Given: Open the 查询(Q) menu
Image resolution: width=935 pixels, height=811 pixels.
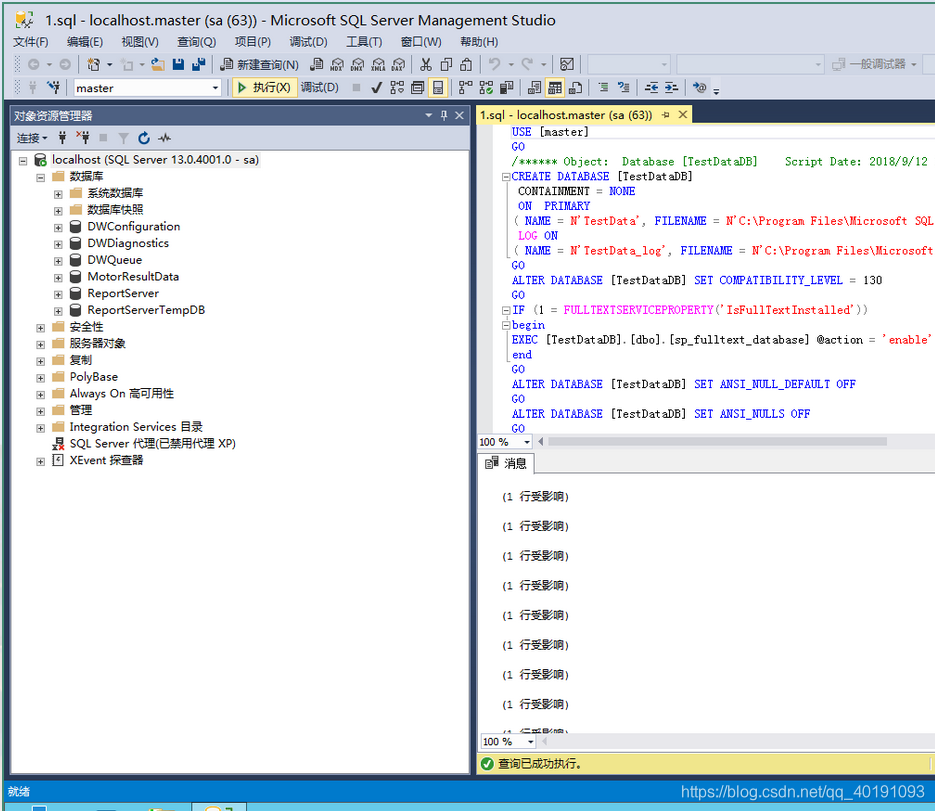Looking at the screenshot, I should click(196, 41).
